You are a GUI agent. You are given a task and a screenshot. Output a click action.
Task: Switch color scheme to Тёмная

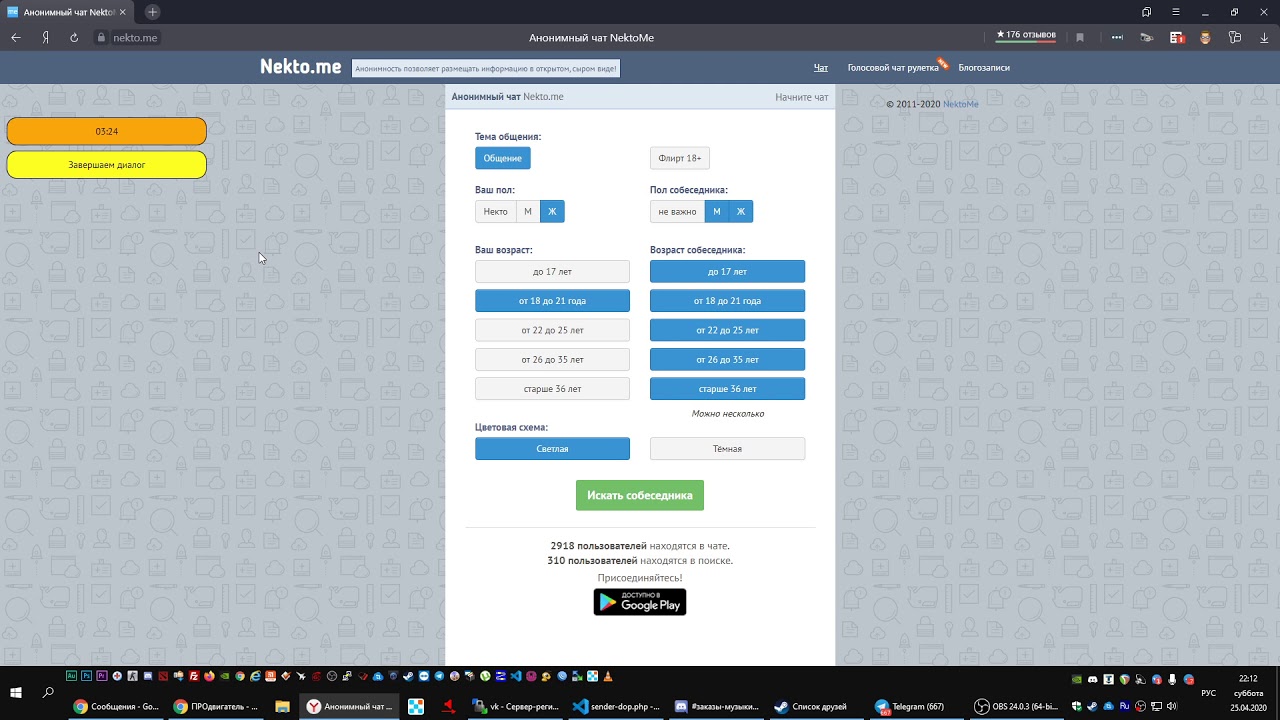(727, 448)
